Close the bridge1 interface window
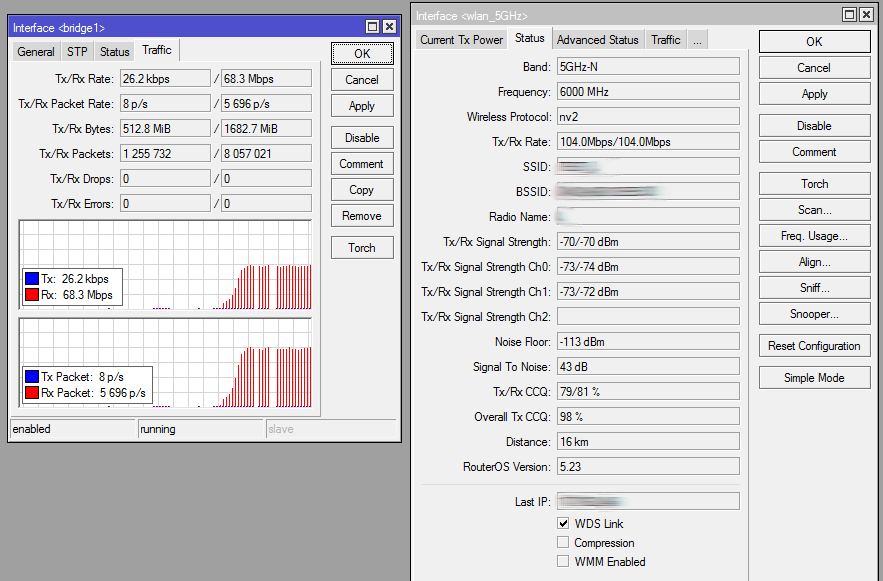The height and width of the screenshot is (581, 883). tap(389, 27)
